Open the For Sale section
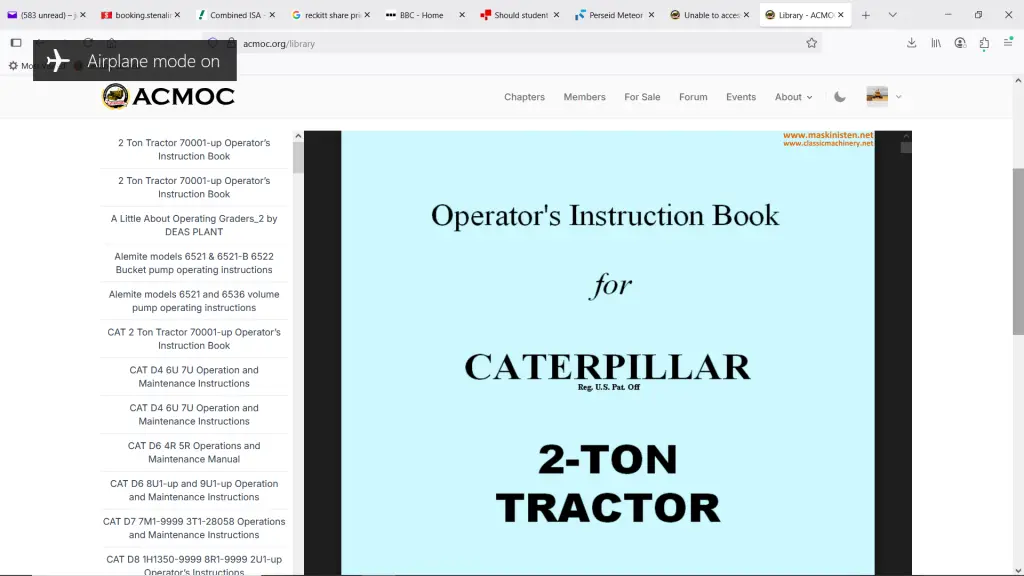Viewport: 1024px width, 576px height. [x=642, y=97]
